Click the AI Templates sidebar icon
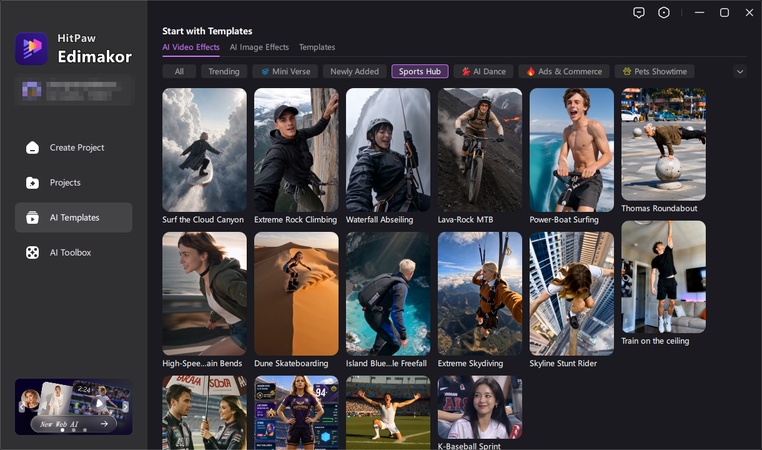Viewport: 762px width, 450px height. click(33, 218)
